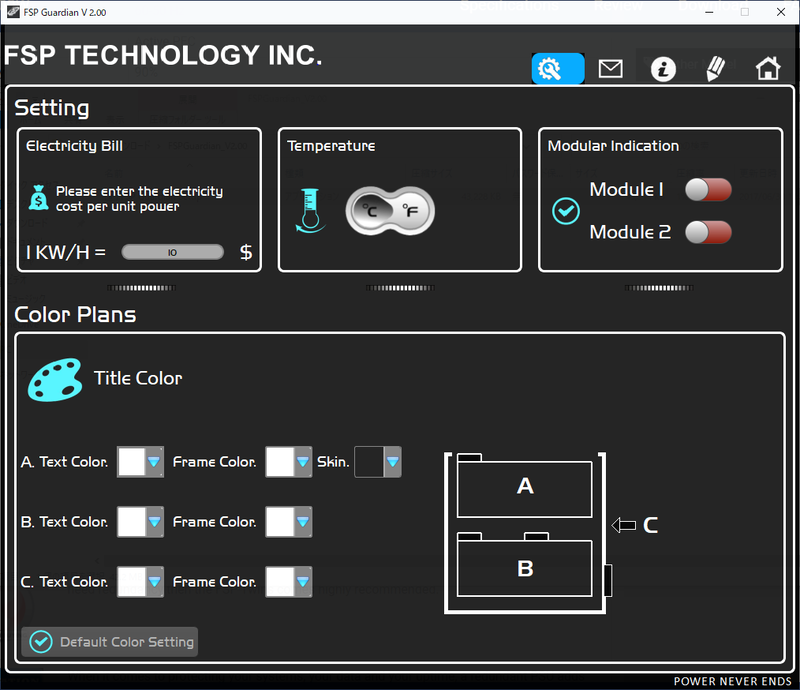This screenshot has width=800, height=690.
Task: Click the A. Frame Color white swatch
Action: tap(280, 462)
